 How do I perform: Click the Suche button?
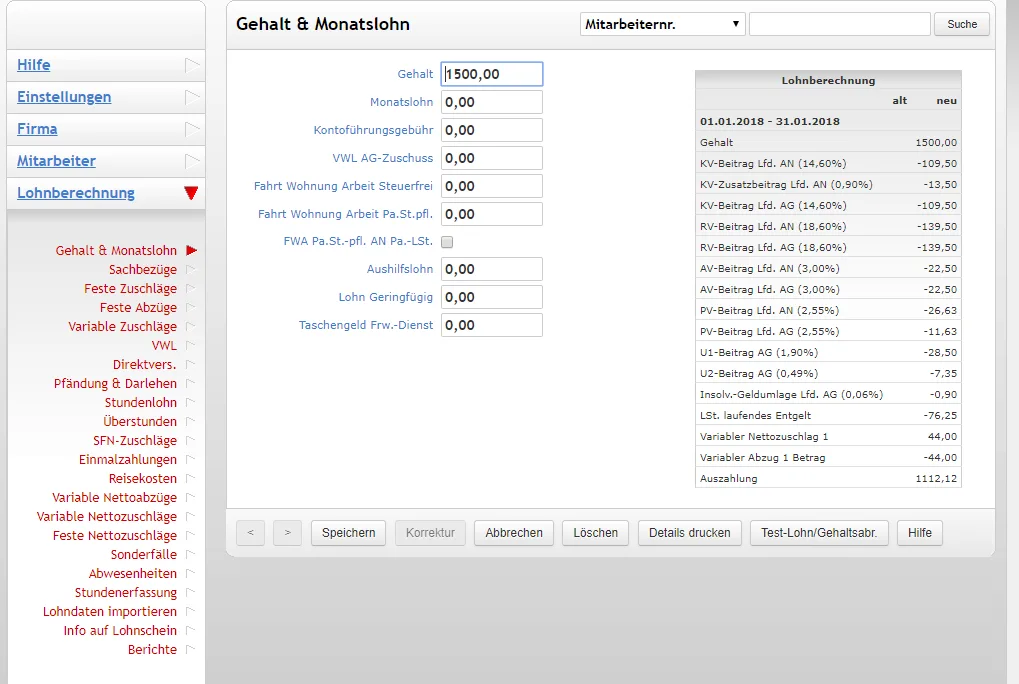click(962, 24)
